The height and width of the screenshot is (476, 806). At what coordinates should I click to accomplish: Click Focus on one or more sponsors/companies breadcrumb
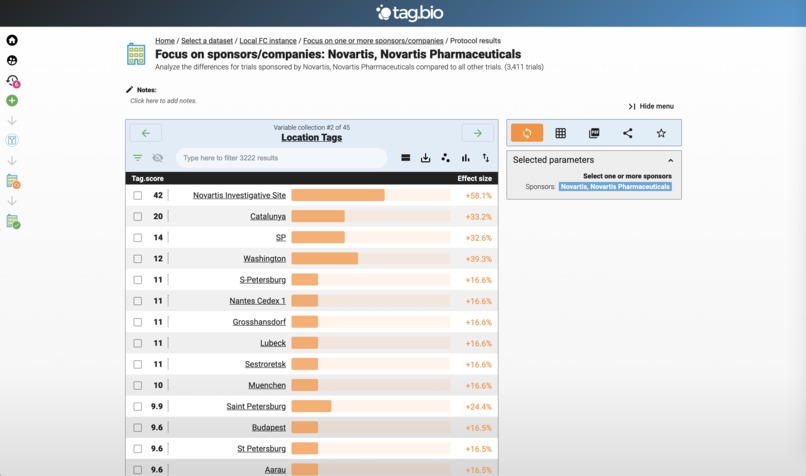pos(373,41)
